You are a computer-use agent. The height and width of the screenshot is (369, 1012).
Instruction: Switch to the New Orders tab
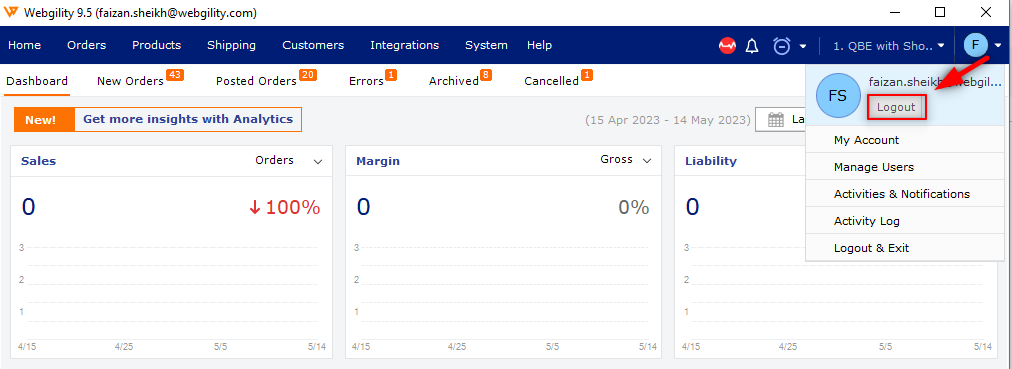coord(130,81)
